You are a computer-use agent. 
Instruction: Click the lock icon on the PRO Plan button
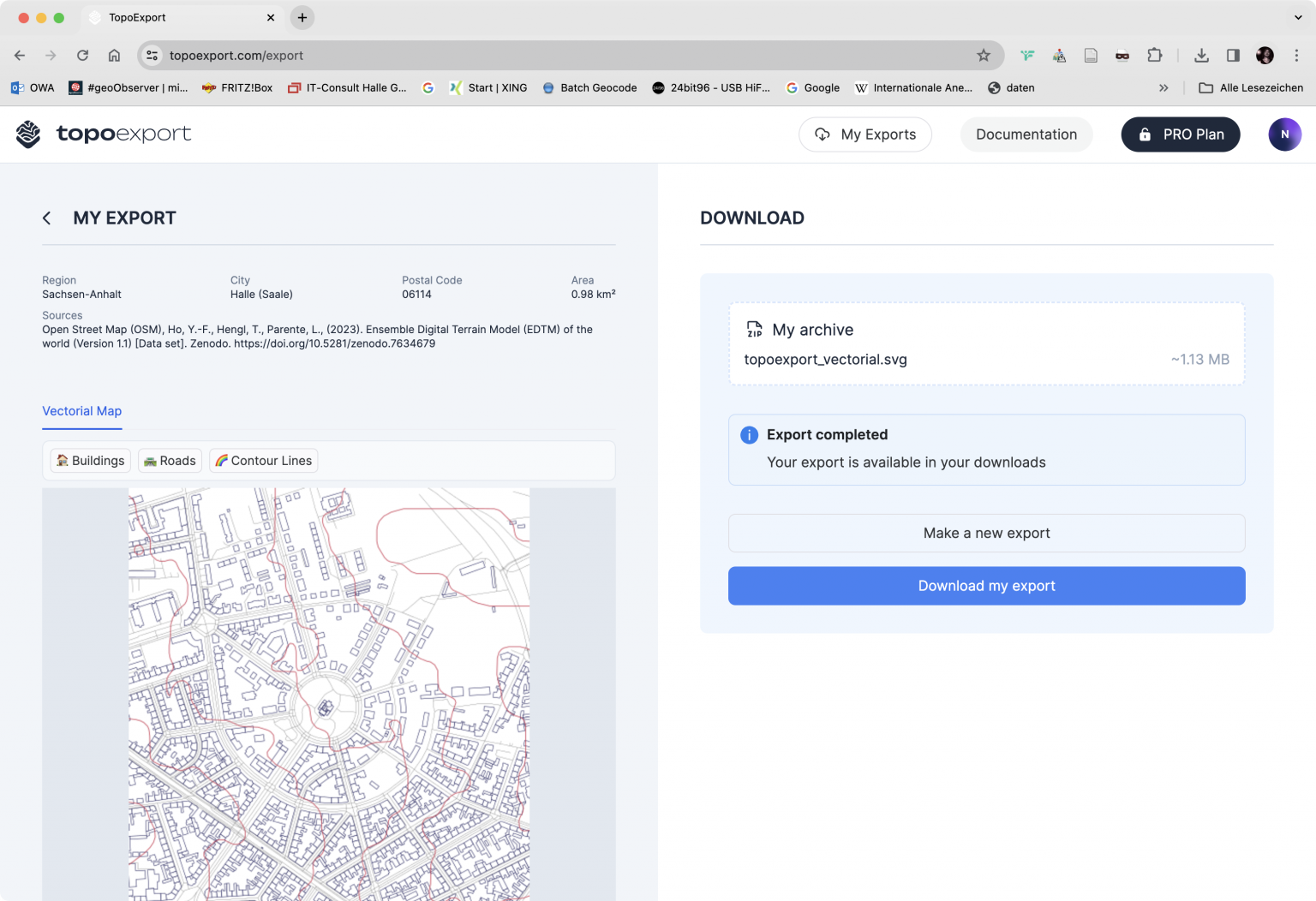[1146, 134]
